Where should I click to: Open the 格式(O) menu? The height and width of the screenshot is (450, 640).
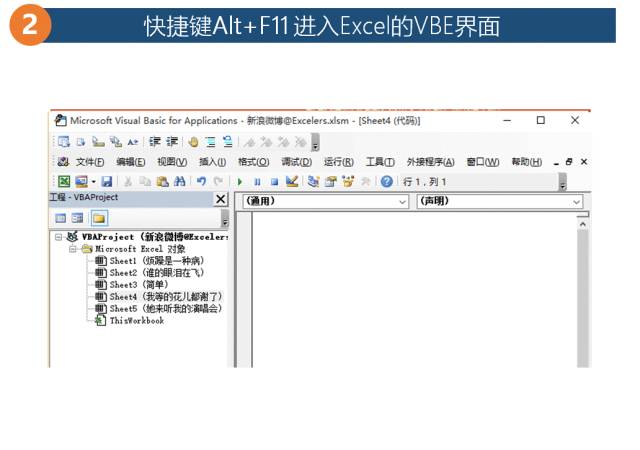tap(253, 162)
